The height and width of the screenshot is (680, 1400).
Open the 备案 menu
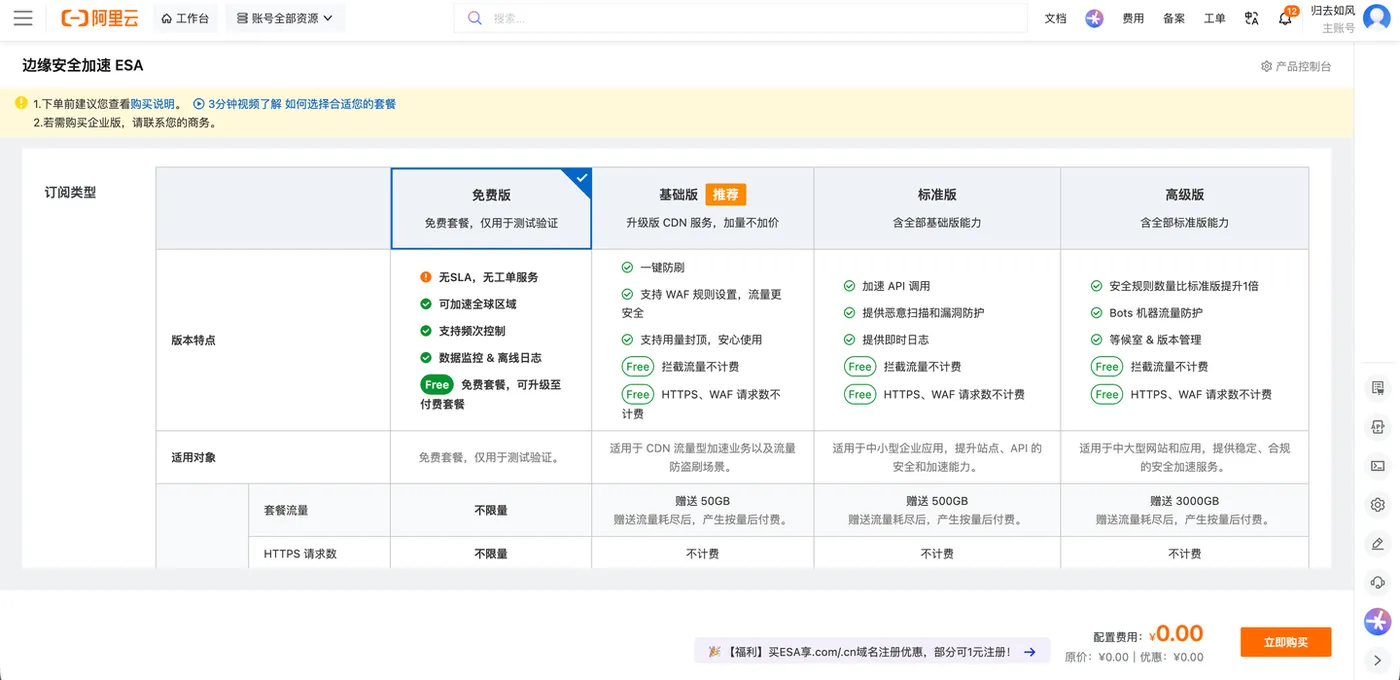coord(1174,18)
